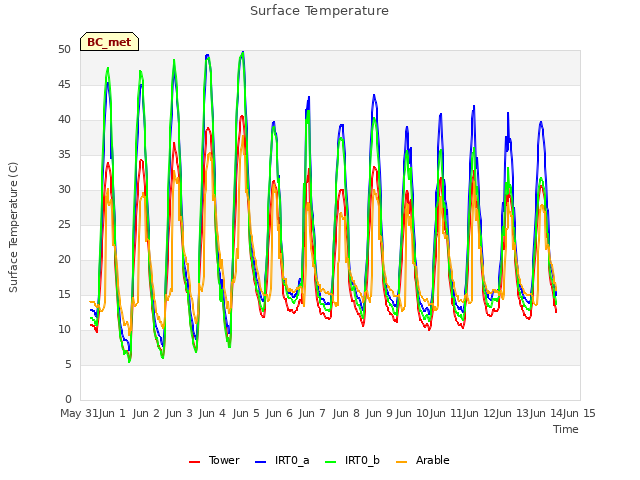
Task: Click the Time x-axis label
Action: pos(566,429)
